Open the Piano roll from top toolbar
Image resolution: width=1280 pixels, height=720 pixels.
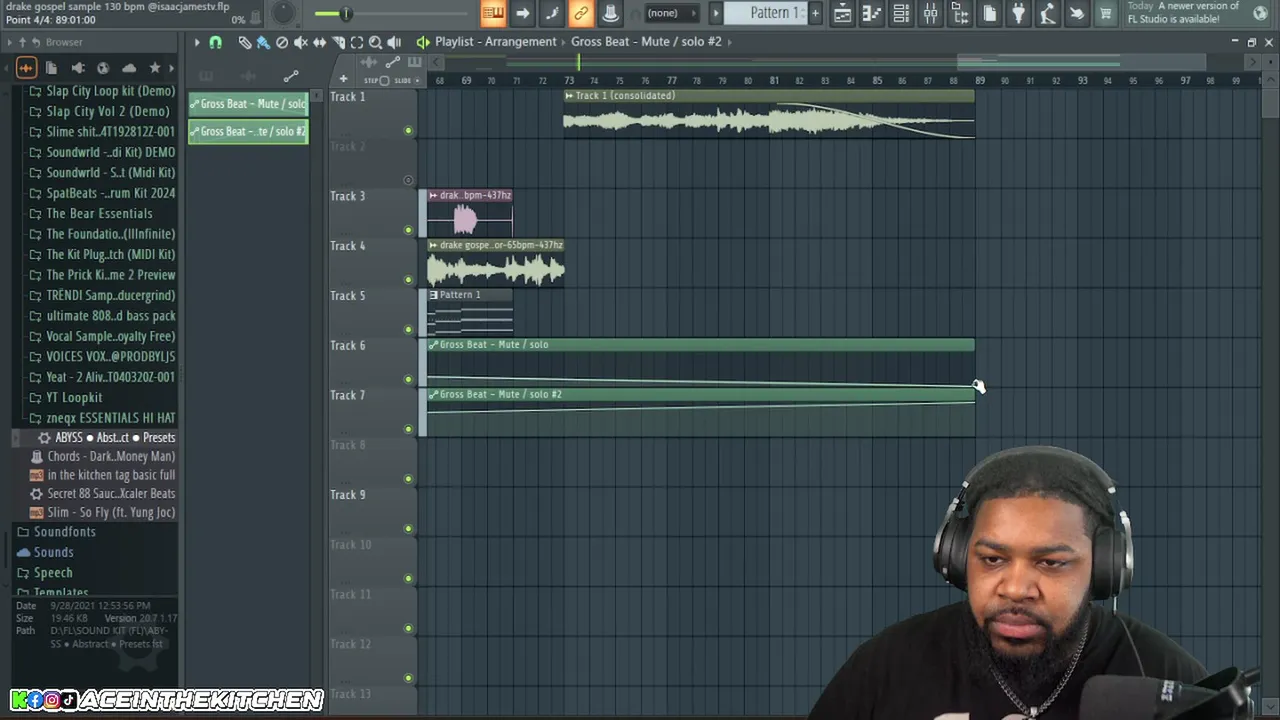(871, 13)
